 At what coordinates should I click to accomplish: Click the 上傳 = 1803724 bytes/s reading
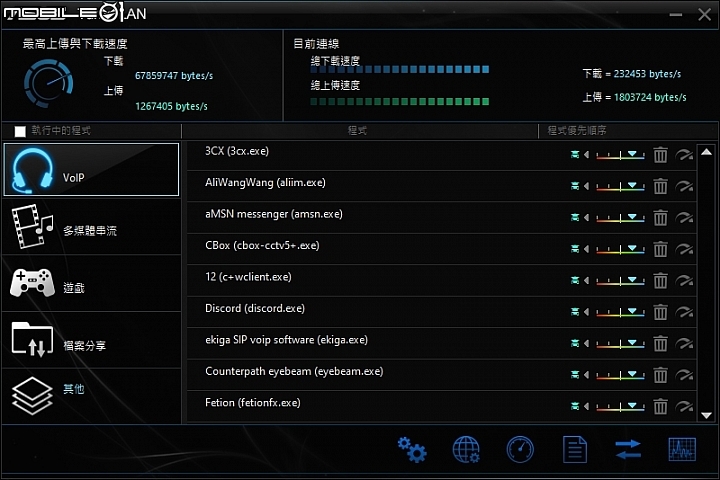click(x=635, y=97)
